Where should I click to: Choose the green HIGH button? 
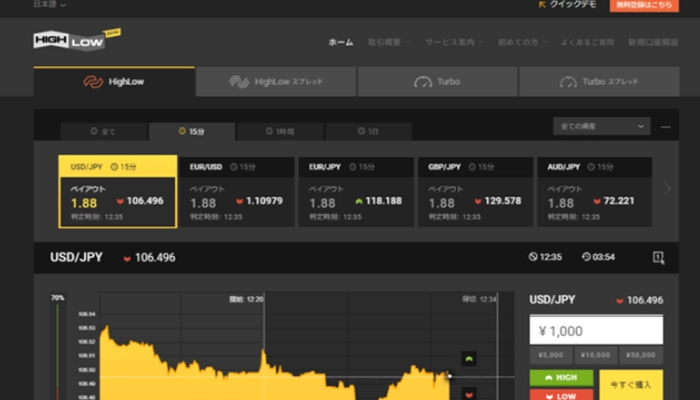pos(562,378)
